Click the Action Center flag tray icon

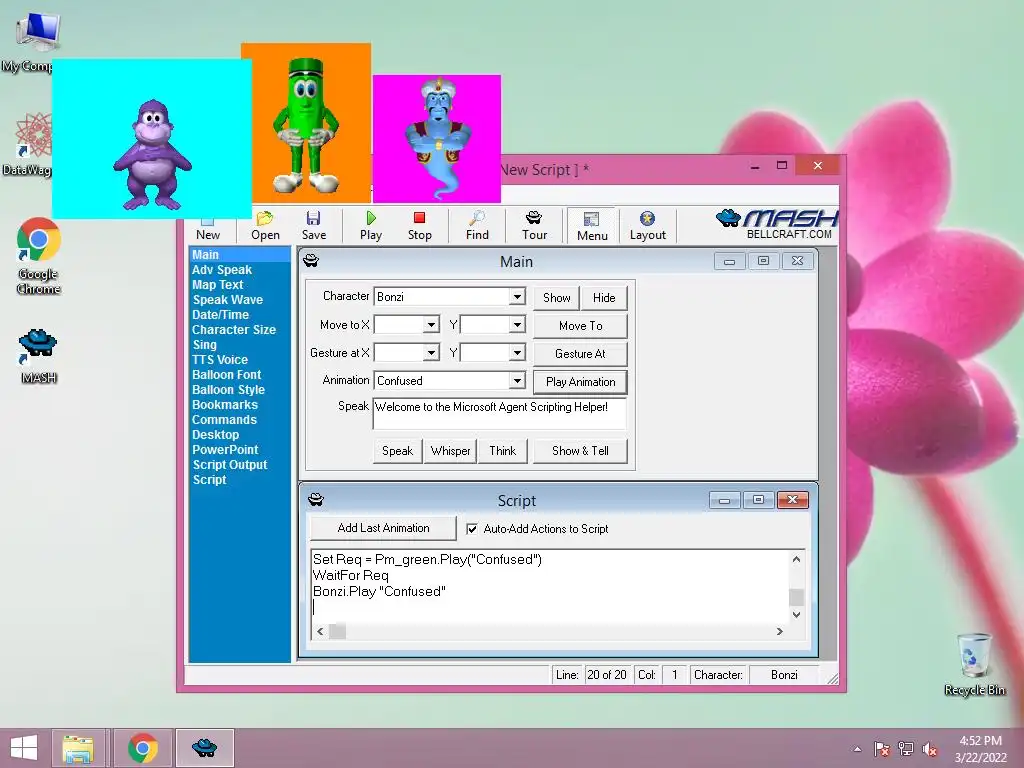pyautogui.click(x=881, y=749)
